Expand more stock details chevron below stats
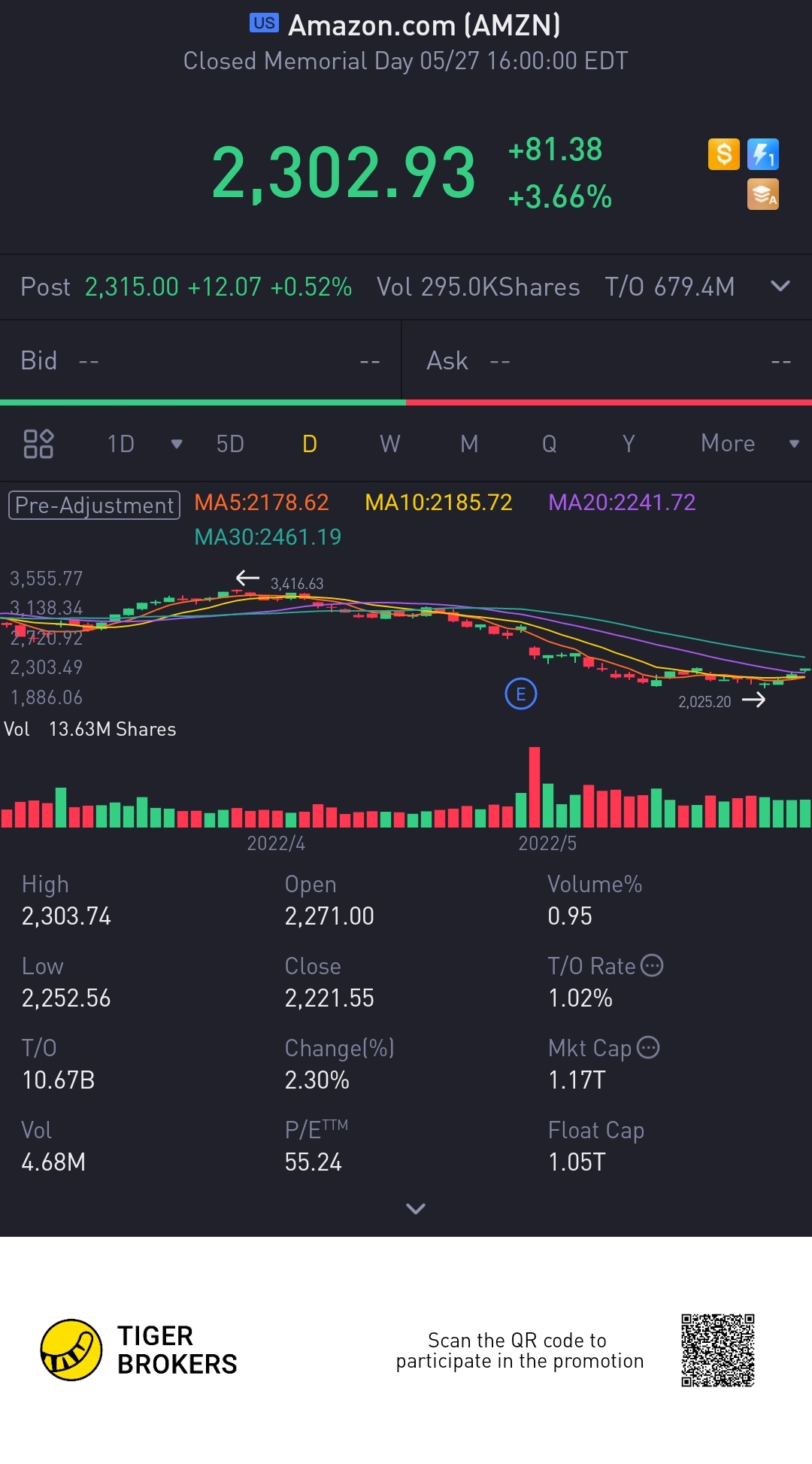 [x=416, y=1208]
